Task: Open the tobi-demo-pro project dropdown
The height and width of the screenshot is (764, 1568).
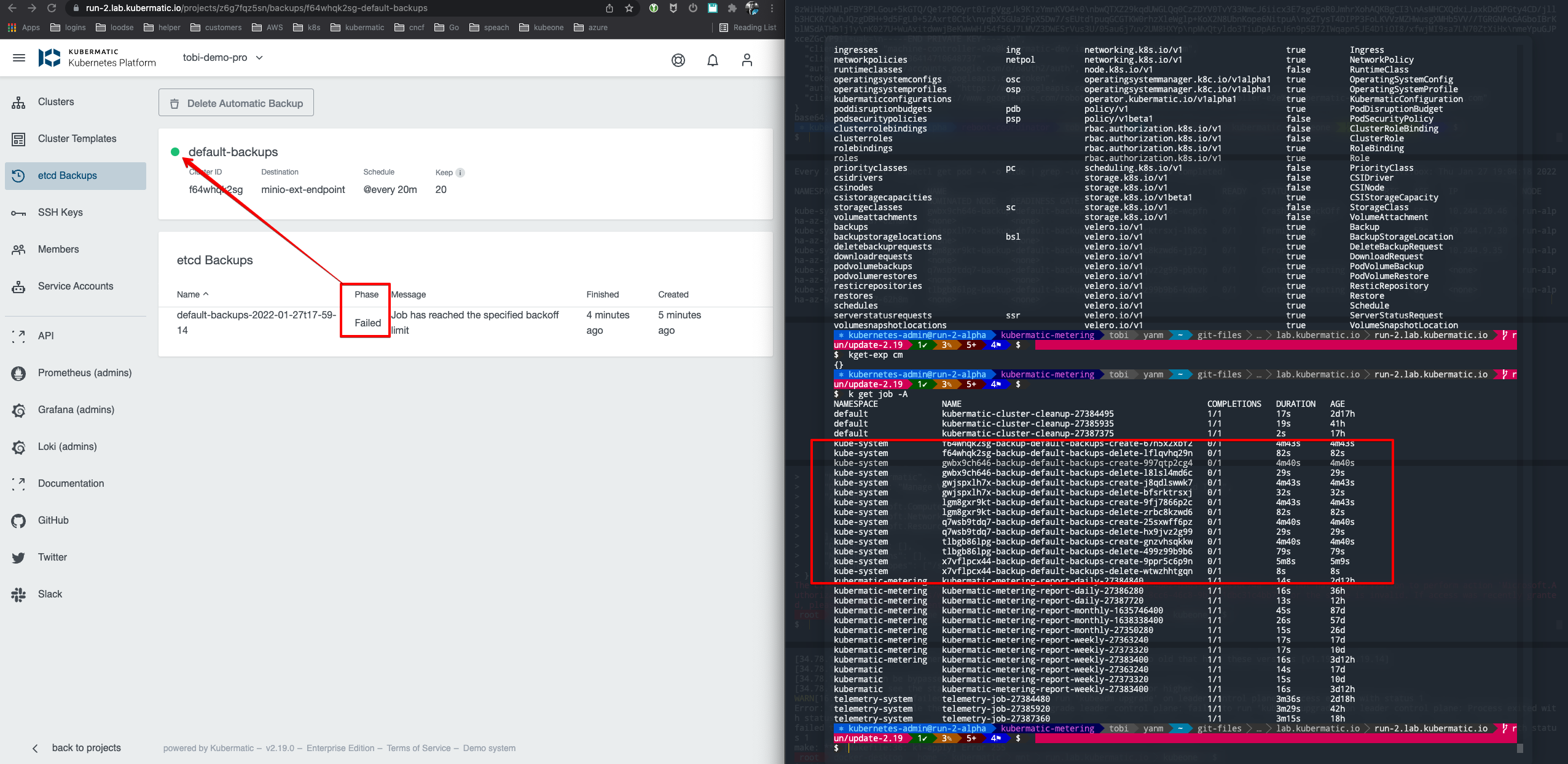Action: [222, 57]
